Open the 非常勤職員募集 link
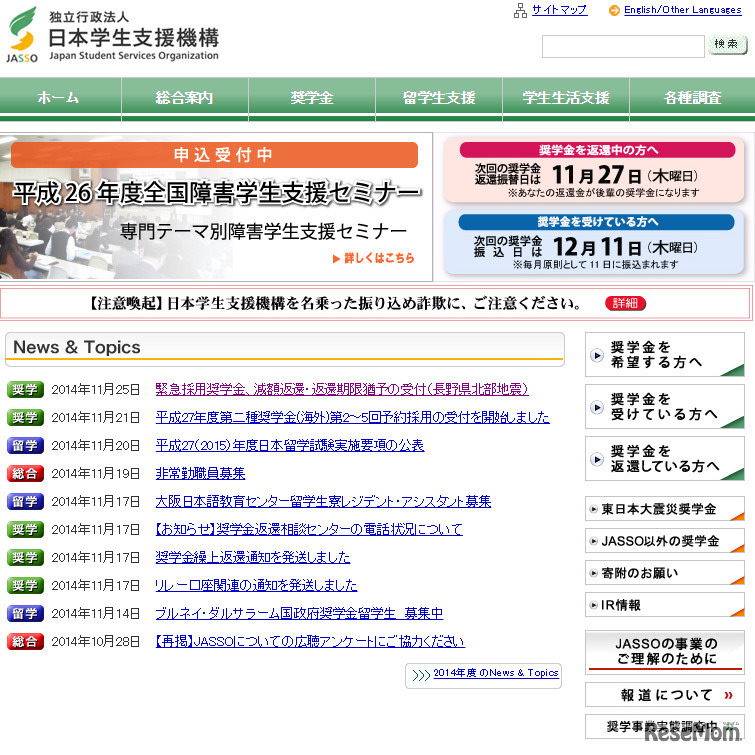This screenshot has height=755, width=755. (200, 473)
